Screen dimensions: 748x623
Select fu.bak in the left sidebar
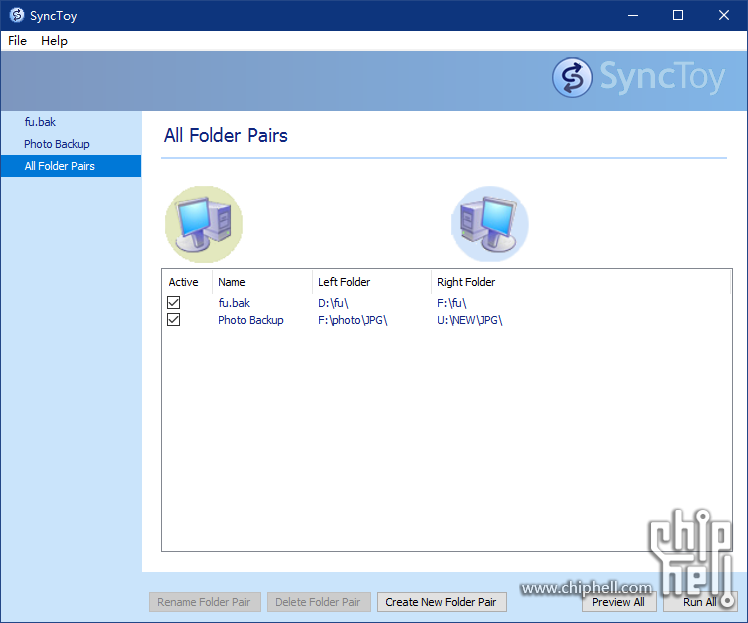71,122
